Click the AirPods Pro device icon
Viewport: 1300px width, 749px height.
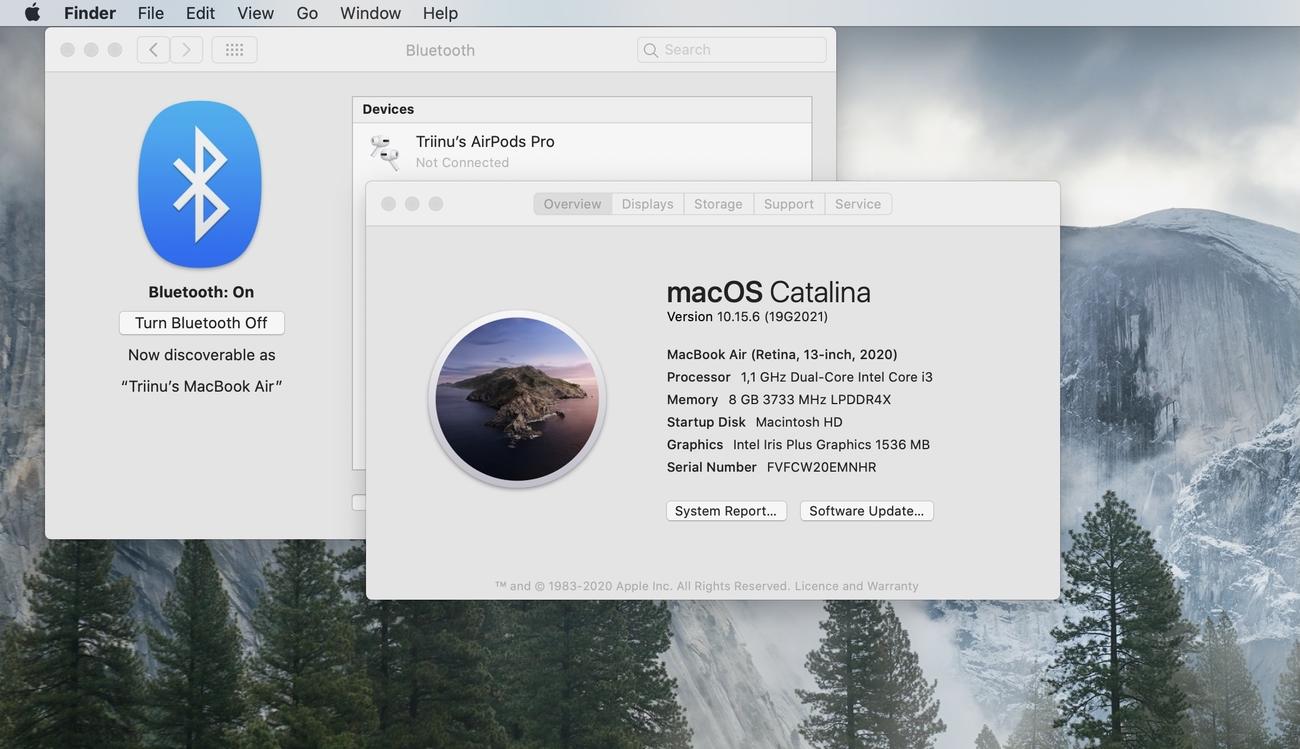point(384,152)
